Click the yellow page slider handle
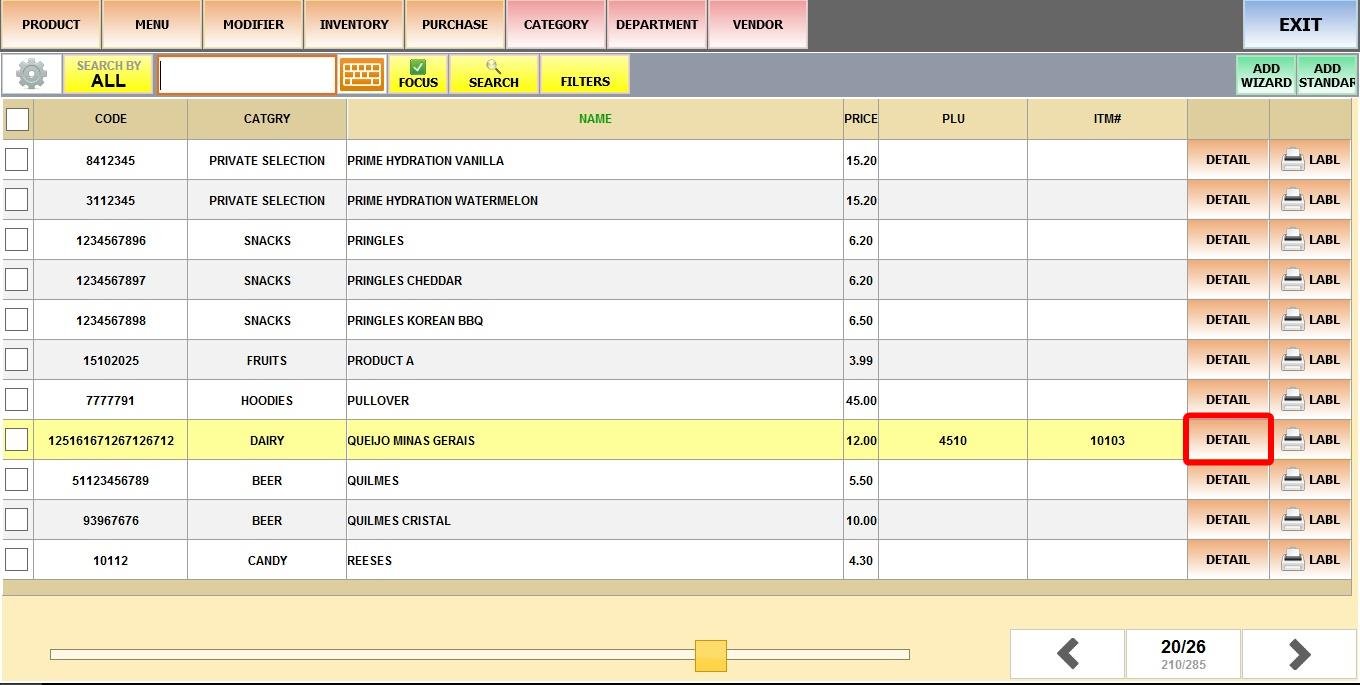 click(x=711, y=655)
